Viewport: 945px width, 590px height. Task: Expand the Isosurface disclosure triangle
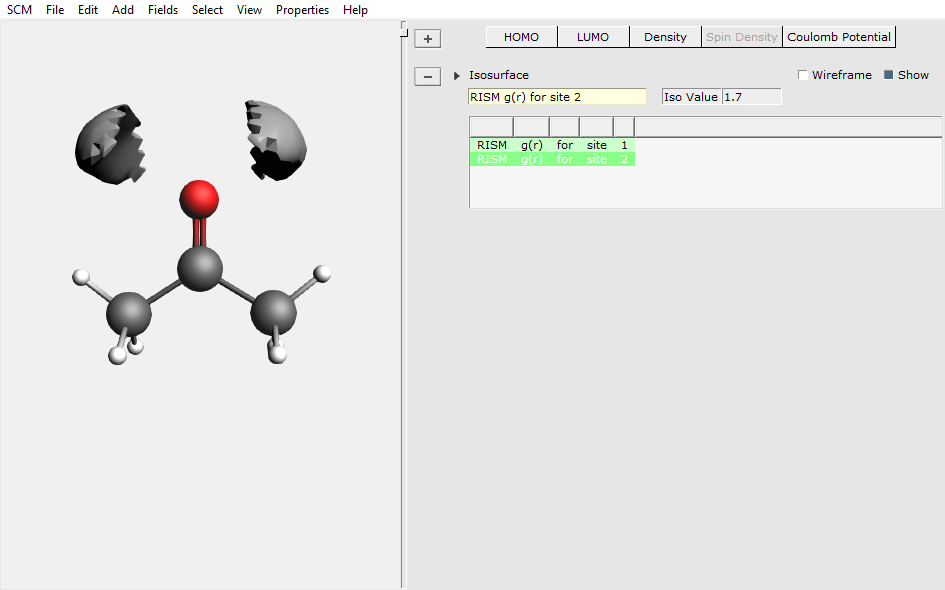click(457, 76)
